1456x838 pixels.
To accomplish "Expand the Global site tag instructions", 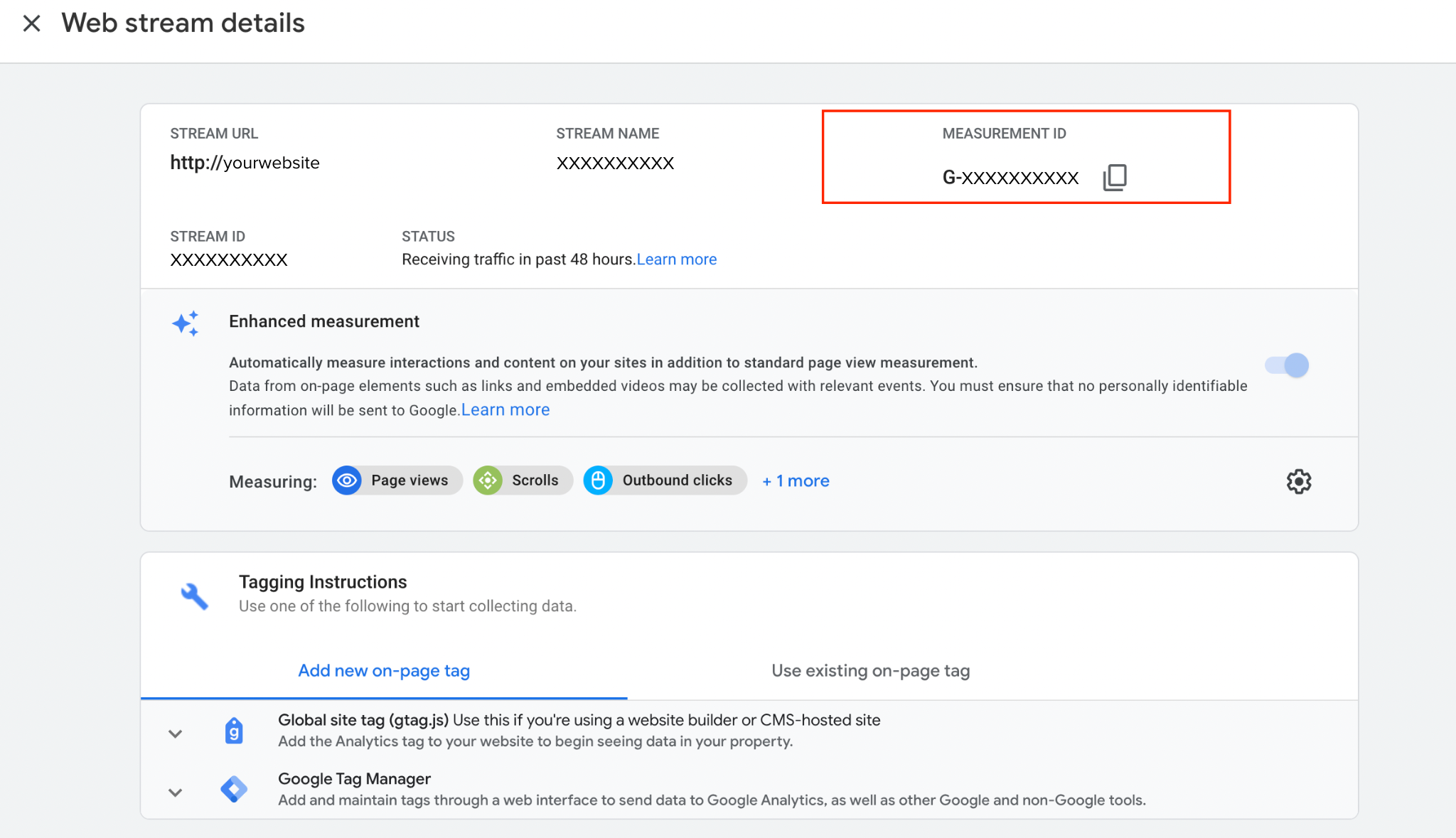I will [x=176, y=733].
